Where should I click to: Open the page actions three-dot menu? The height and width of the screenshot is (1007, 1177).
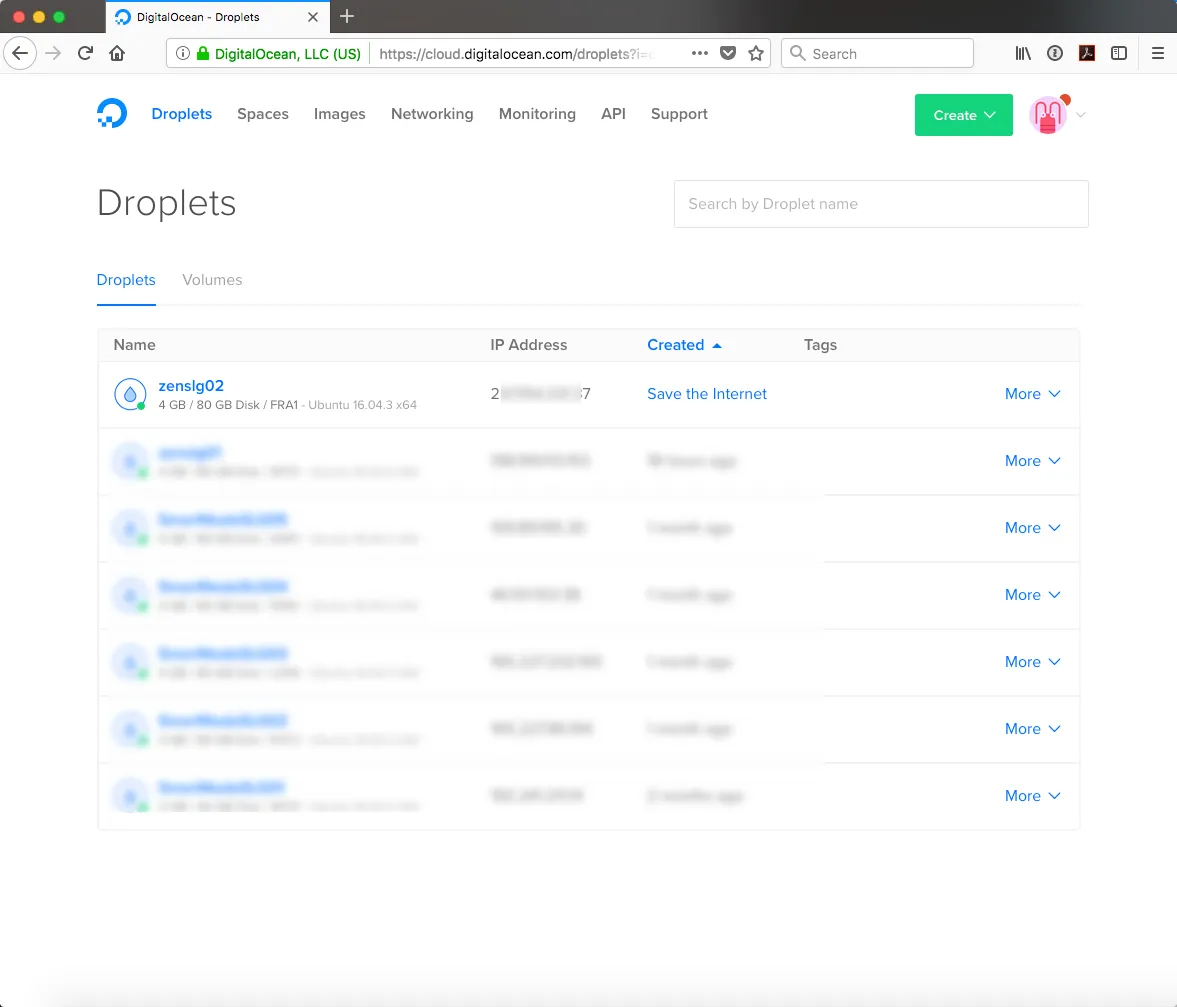[x=700, y=53]
